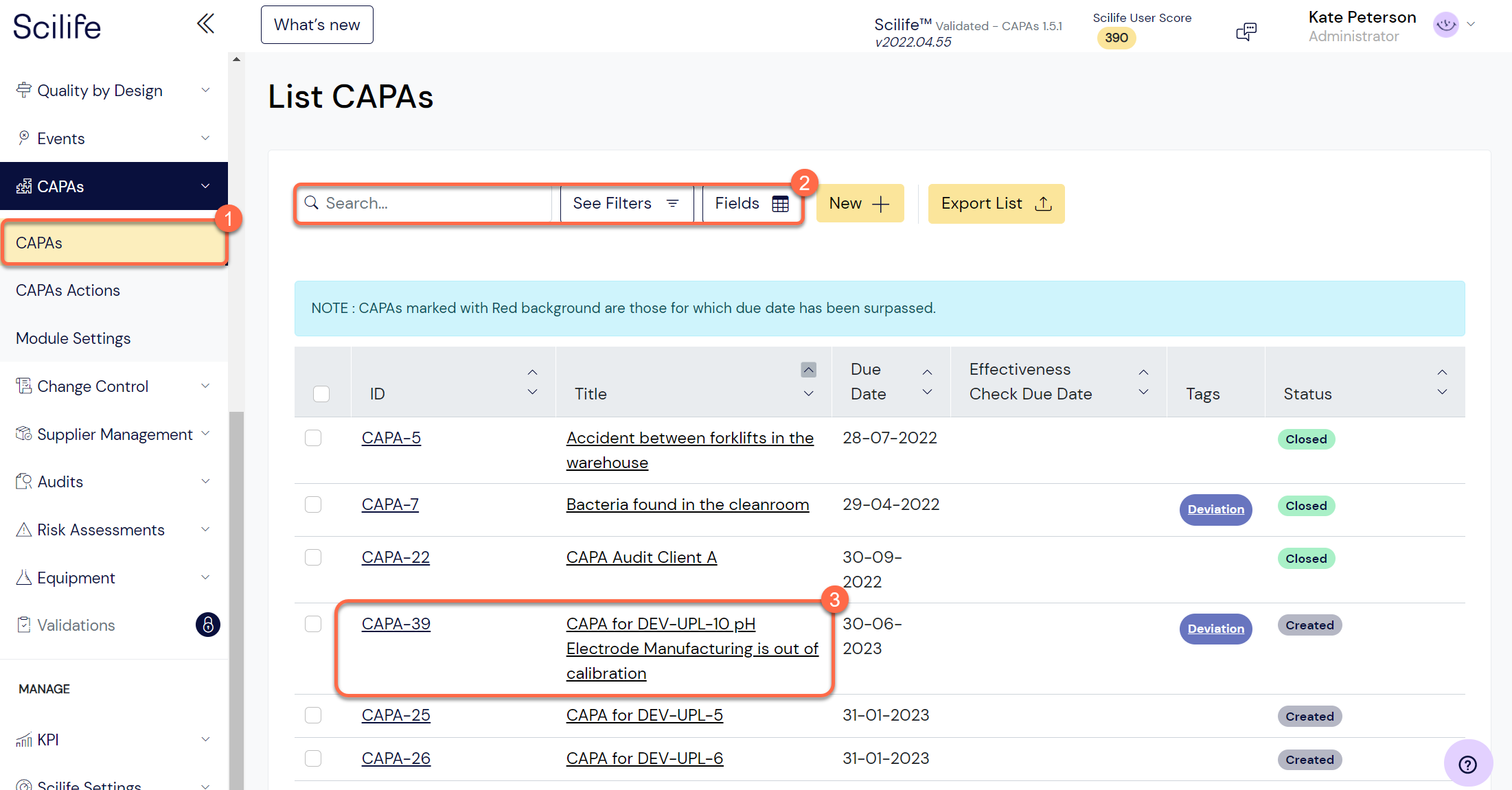Click the Quality by Design signpost icon
Screen dimensions: 1512x790
[x=24, y=90]
